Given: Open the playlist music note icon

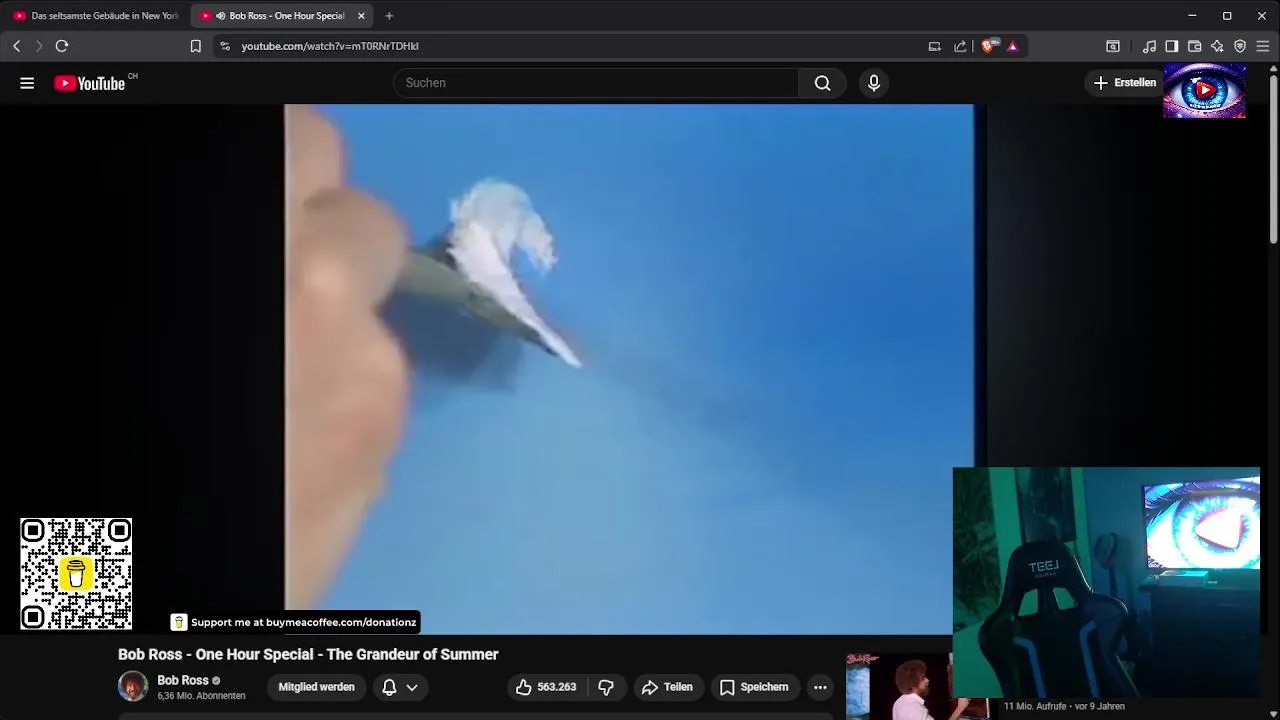Looking at the screenshot, I should point(1149,46).
